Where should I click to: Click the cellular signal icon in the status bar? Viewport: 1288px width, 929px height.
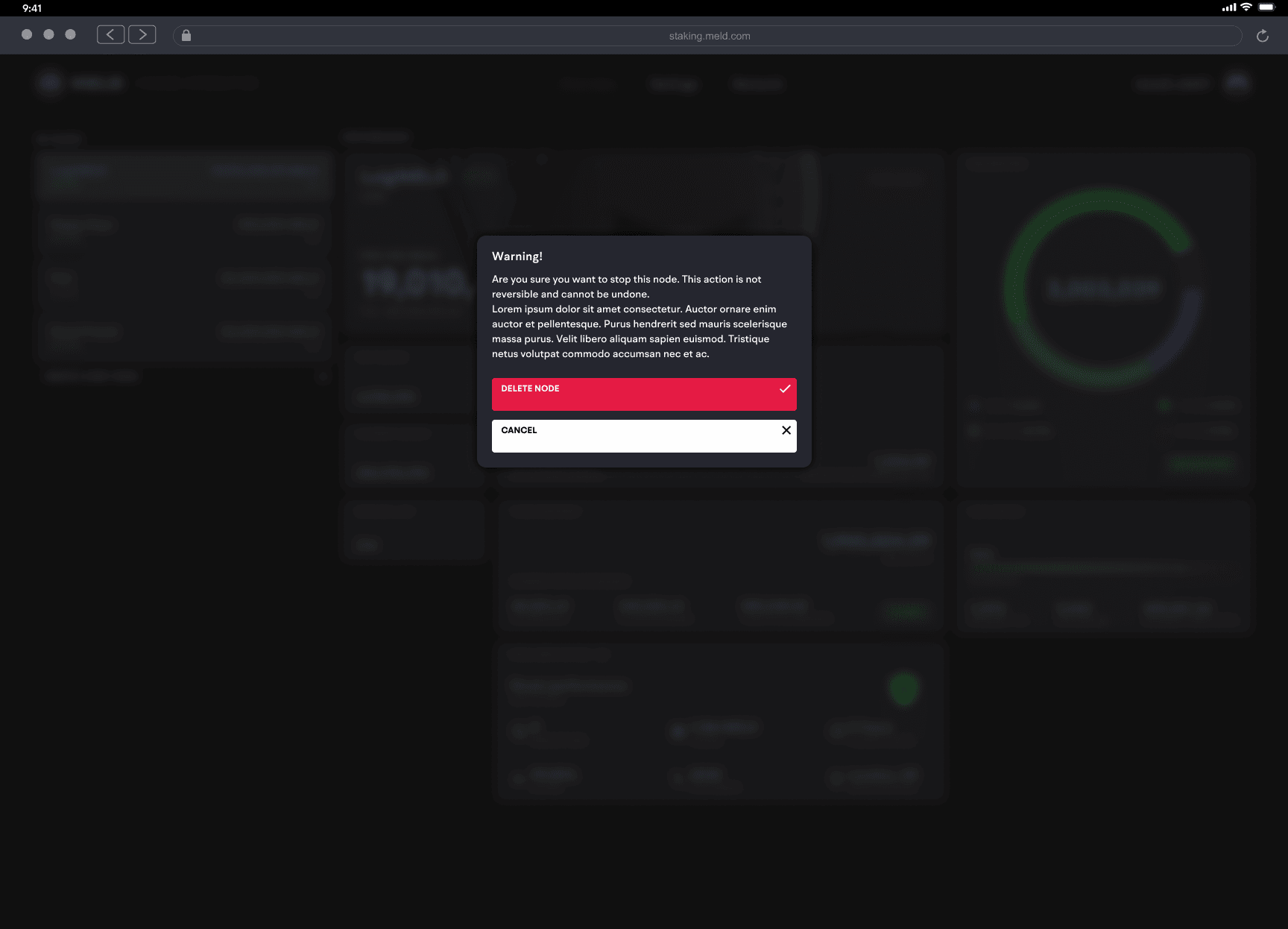[x=1228, y=7]
